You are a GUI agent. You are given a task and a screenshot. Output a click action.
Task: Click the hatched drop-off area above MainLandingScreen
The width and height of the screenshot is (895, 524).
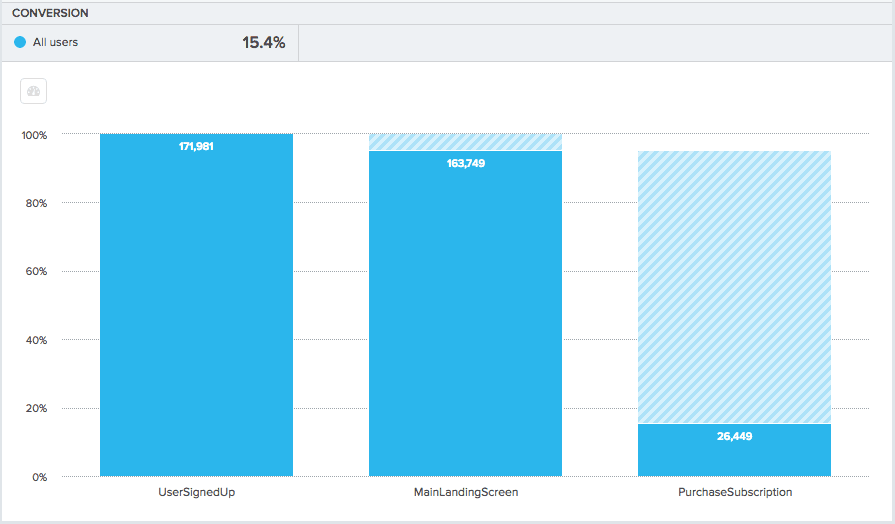[465, 142]
